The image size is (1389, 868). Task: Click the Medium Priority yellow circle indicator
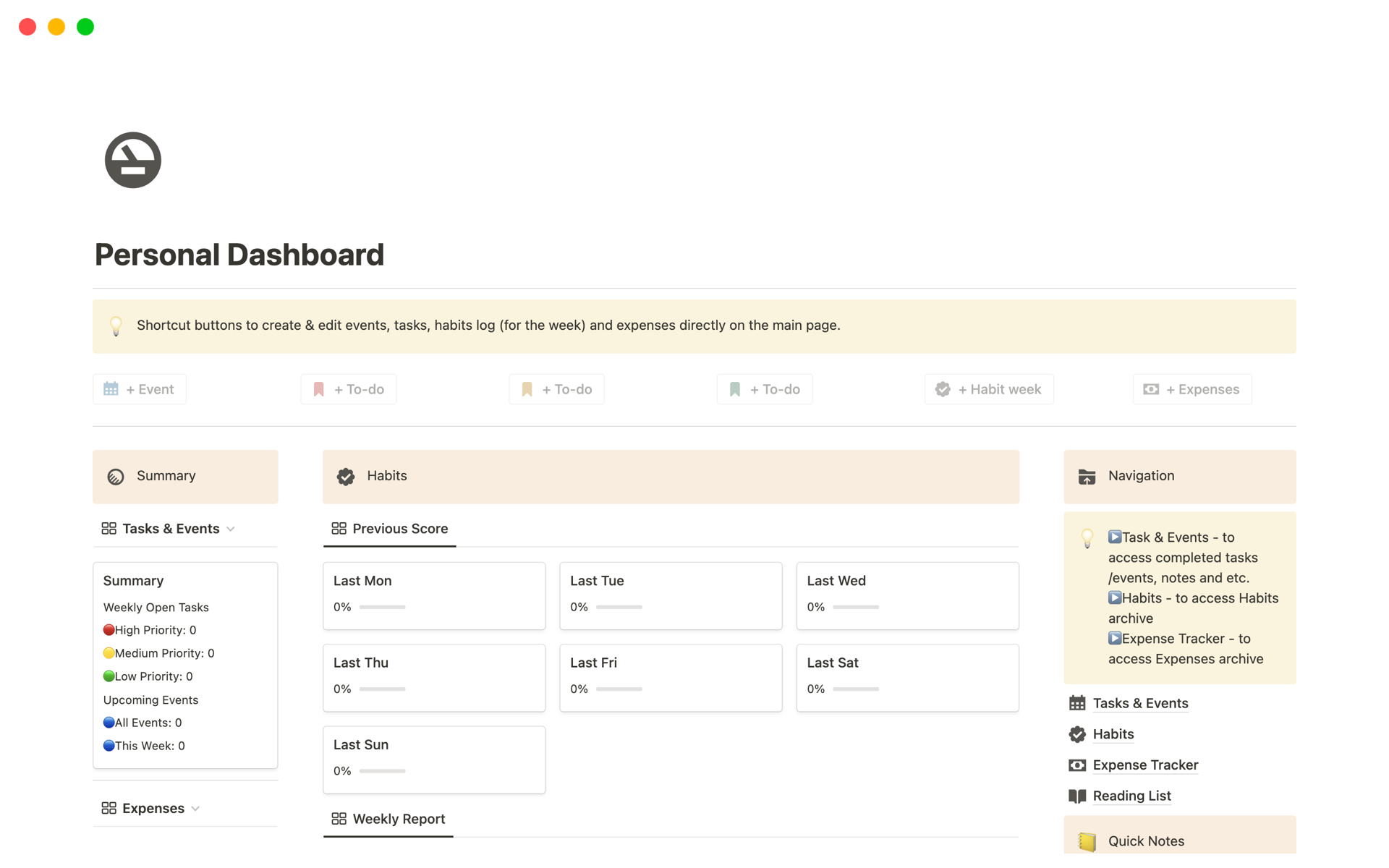point(109,652)
